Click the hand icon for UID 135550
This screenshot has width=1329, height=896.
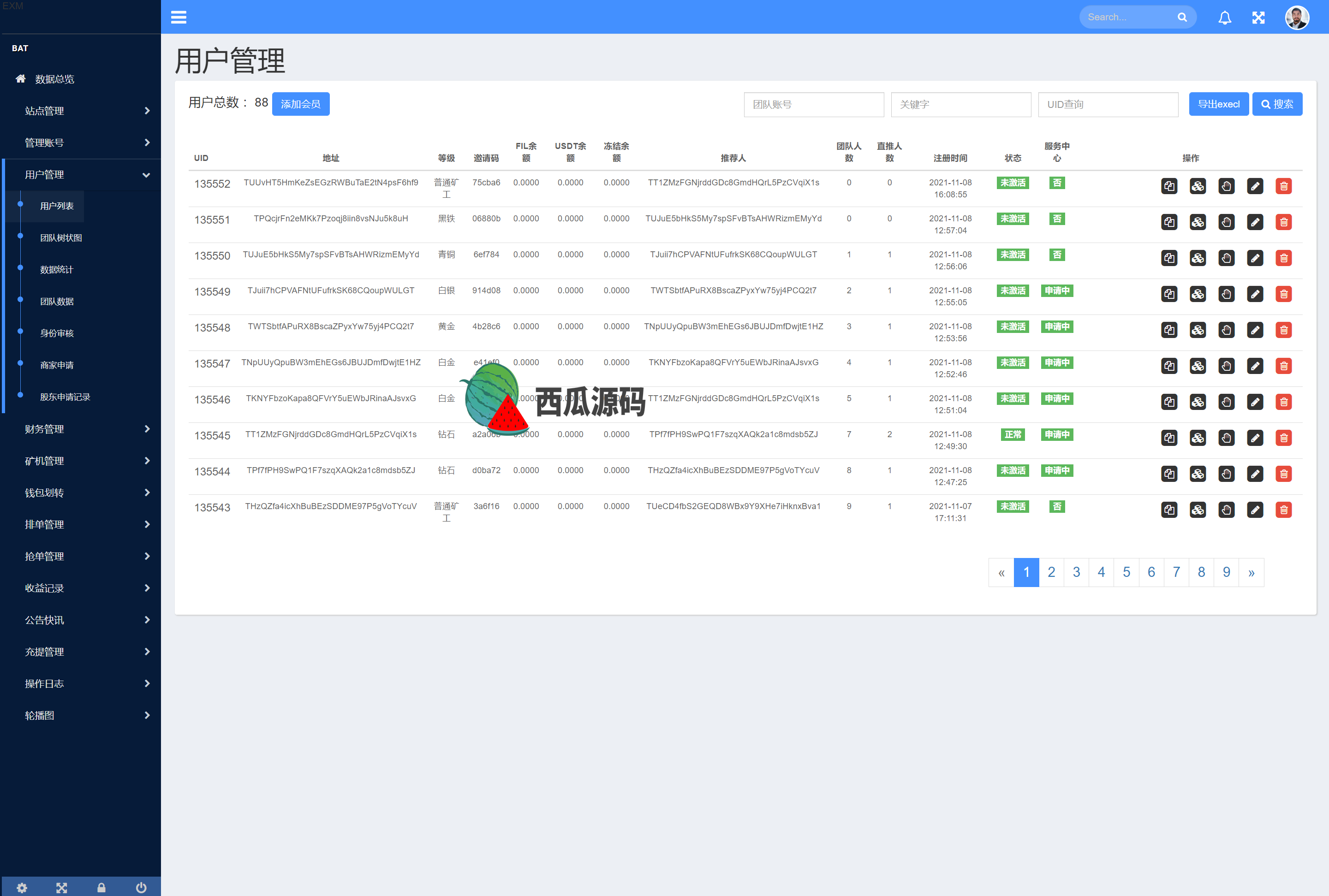(1226, 258)
